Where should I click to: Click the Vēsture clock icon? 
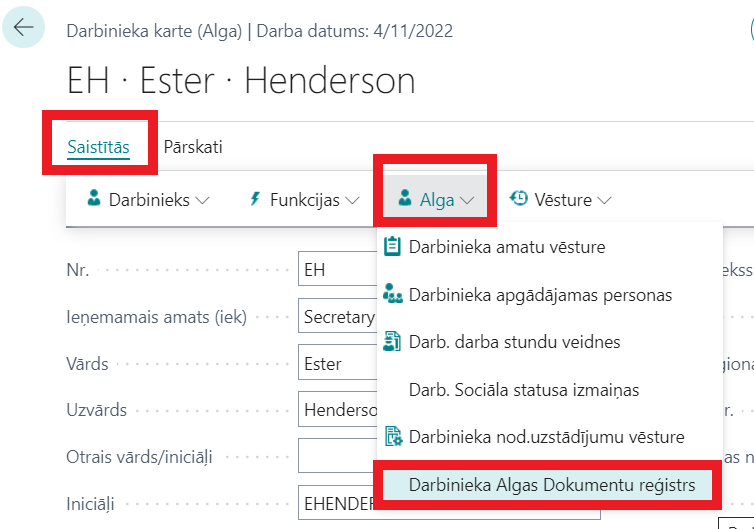point(519,199)
